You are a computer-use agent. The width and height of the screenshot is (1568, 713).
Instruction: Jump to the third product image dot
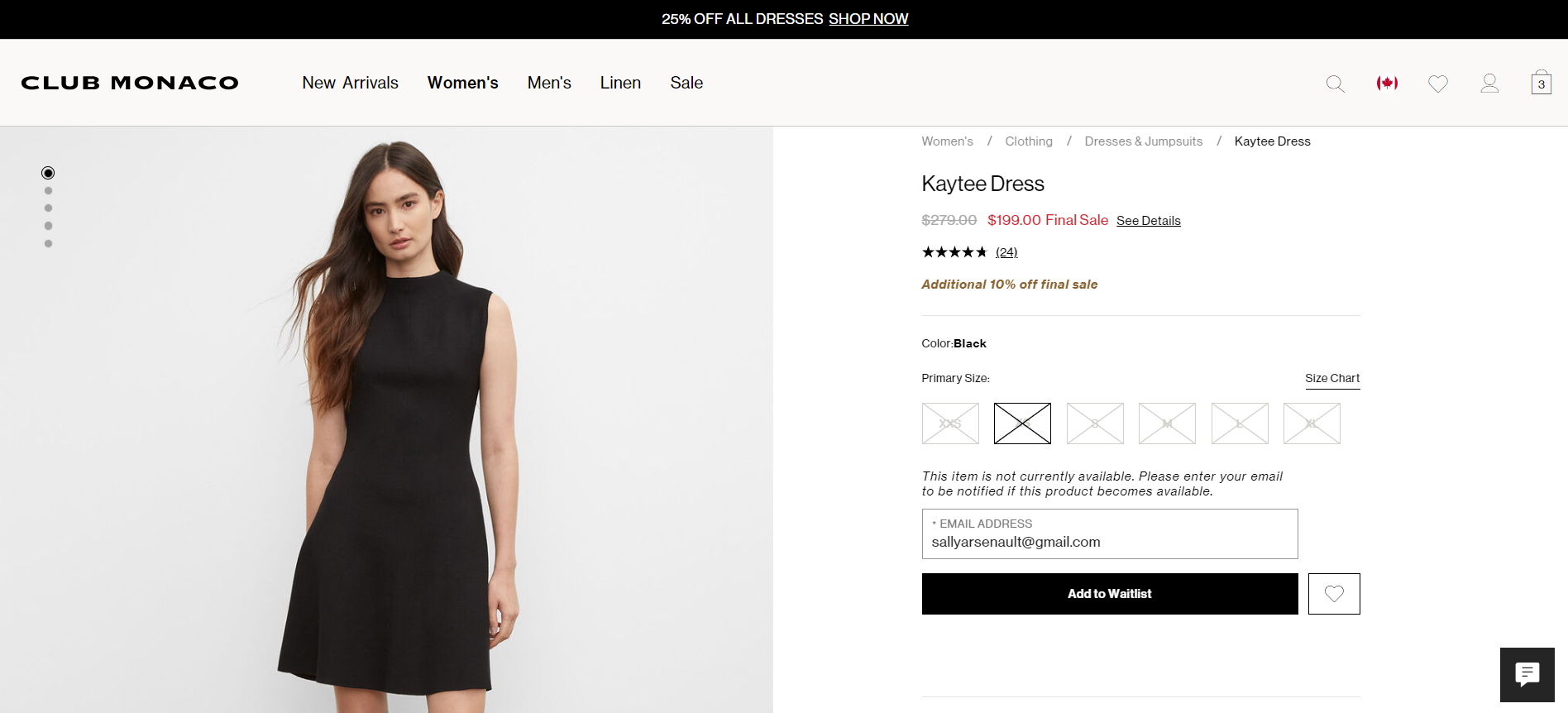click(48, 208)
